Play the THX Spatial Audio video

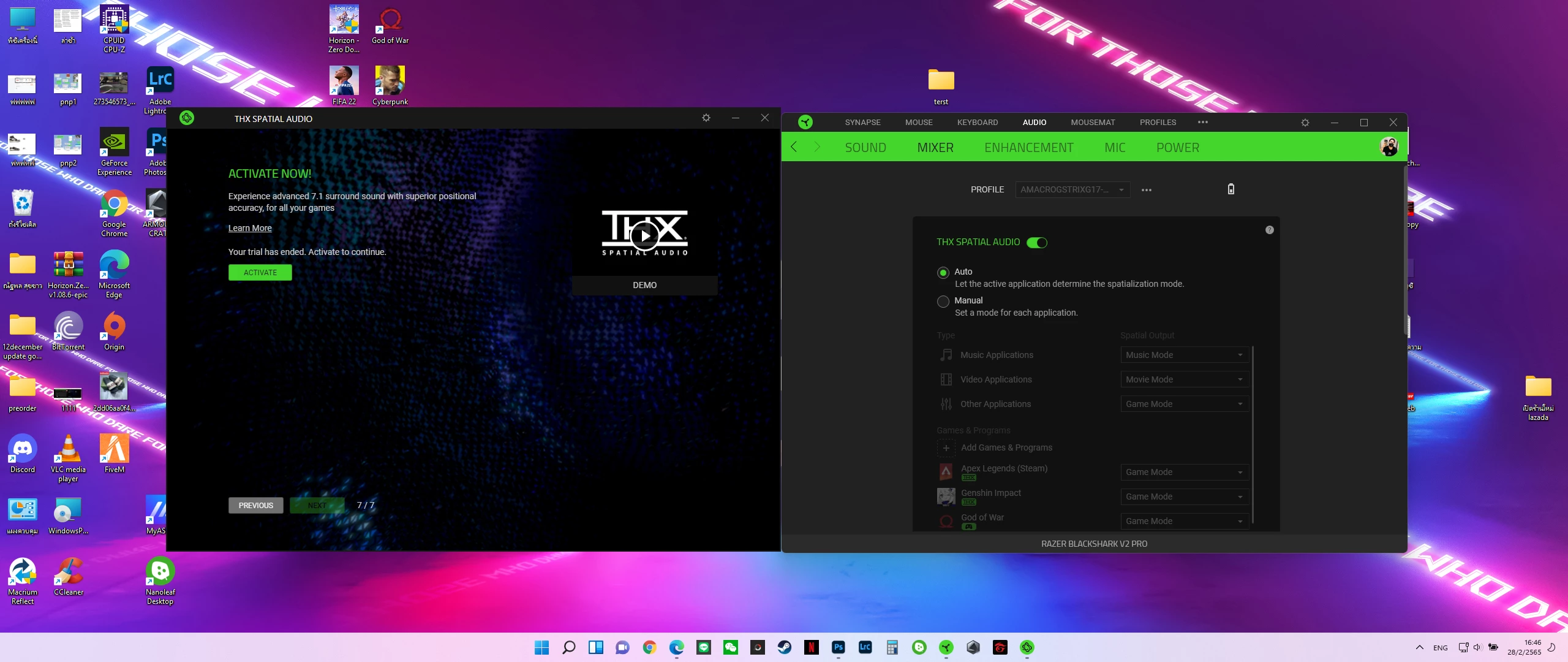(x=644, y=235)
